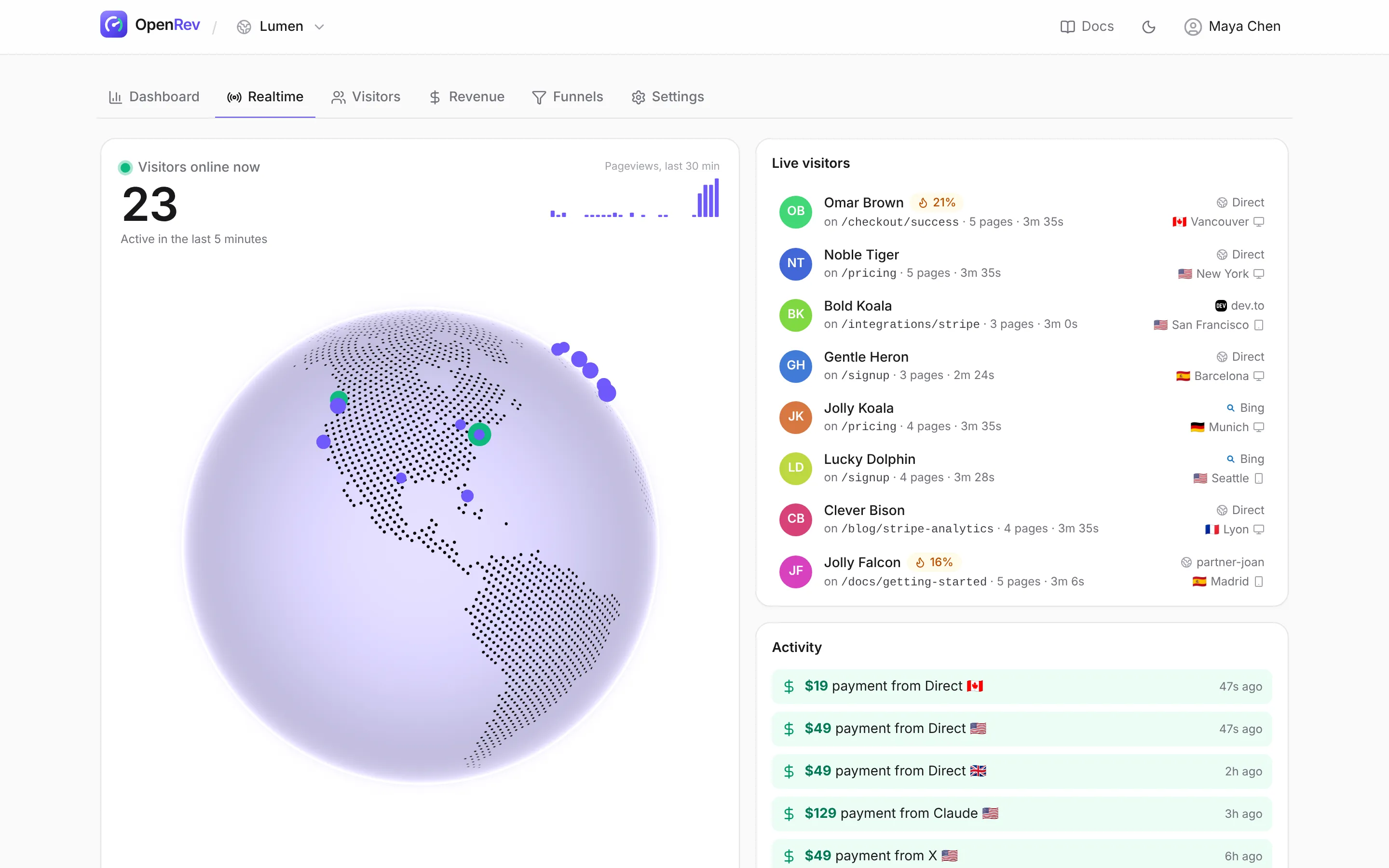The height and width of the screenshot is (868, 1389).
Task: Open the Docs link
Action: click(x=1087, y=27)
